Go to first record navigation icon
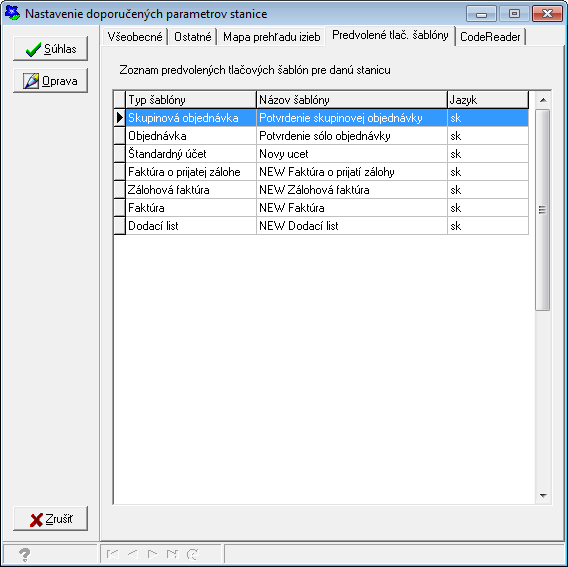The height and width of the screenshot is (567, 568). (x=113, y=554)
